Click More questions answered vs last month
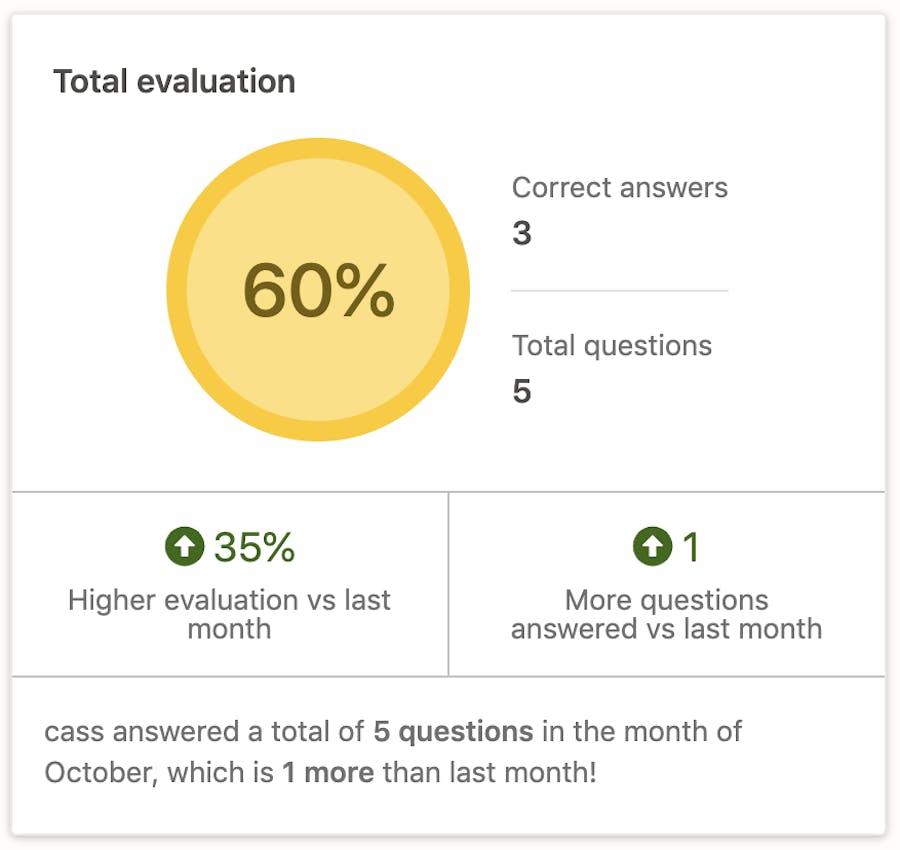This screenshot has width=900, height=850. [666, 614]
